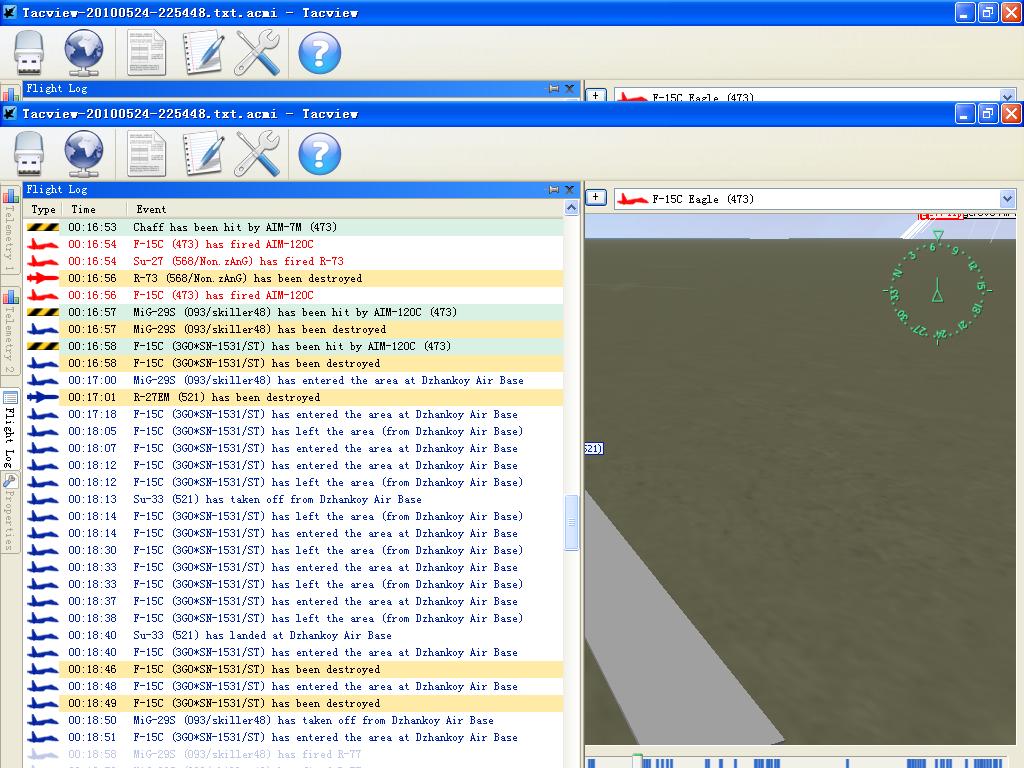
Task: Click the flight log scroll up arrow
Action: pos(571,208)
